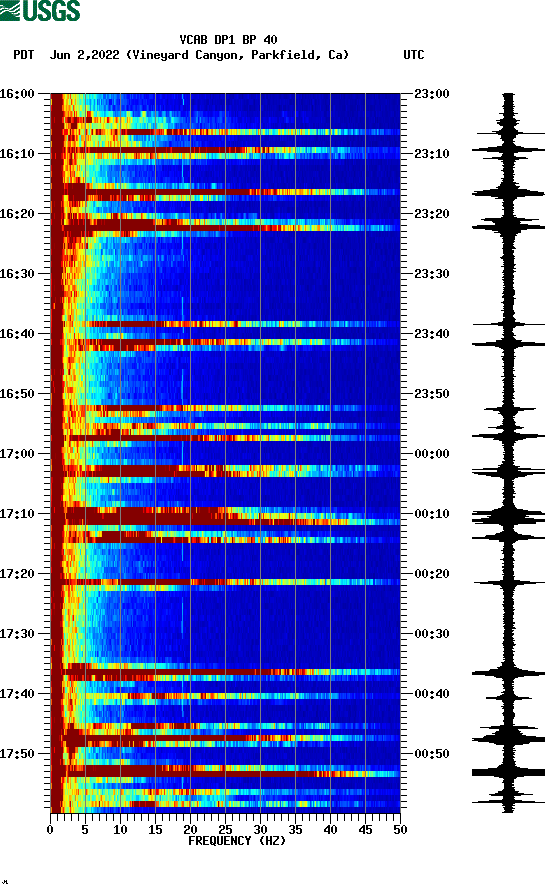Click the spectrogram plot area
This screenshot has height=893, width=552.
(225, 453)
